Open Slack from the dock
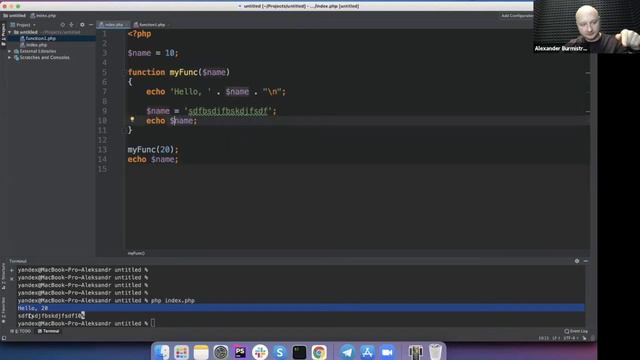Image resolution: width=640 pixels, height=360 pixels. pos(260,352)
